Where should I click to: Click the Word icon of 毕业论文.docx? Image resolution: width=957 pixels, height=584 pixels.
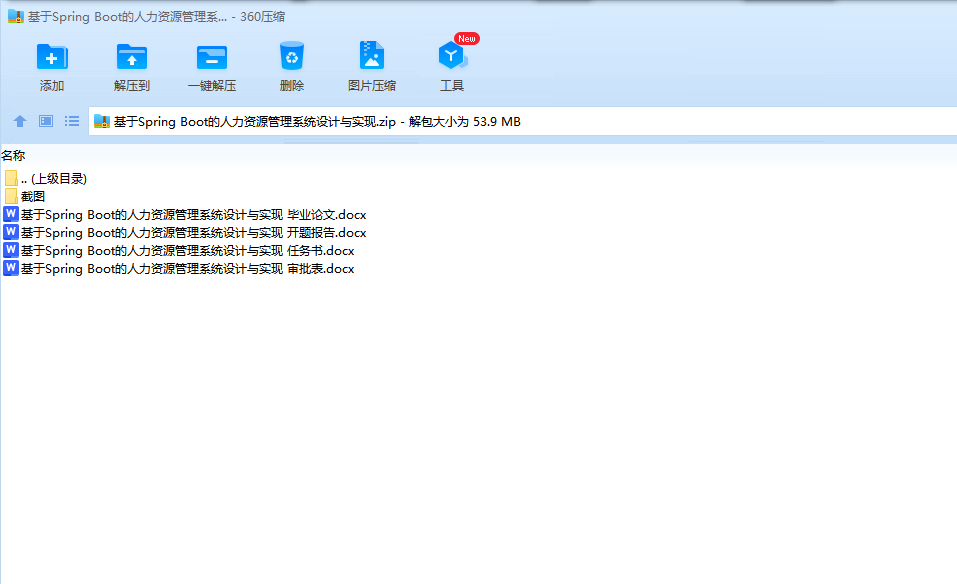click(x=10, y=214)
